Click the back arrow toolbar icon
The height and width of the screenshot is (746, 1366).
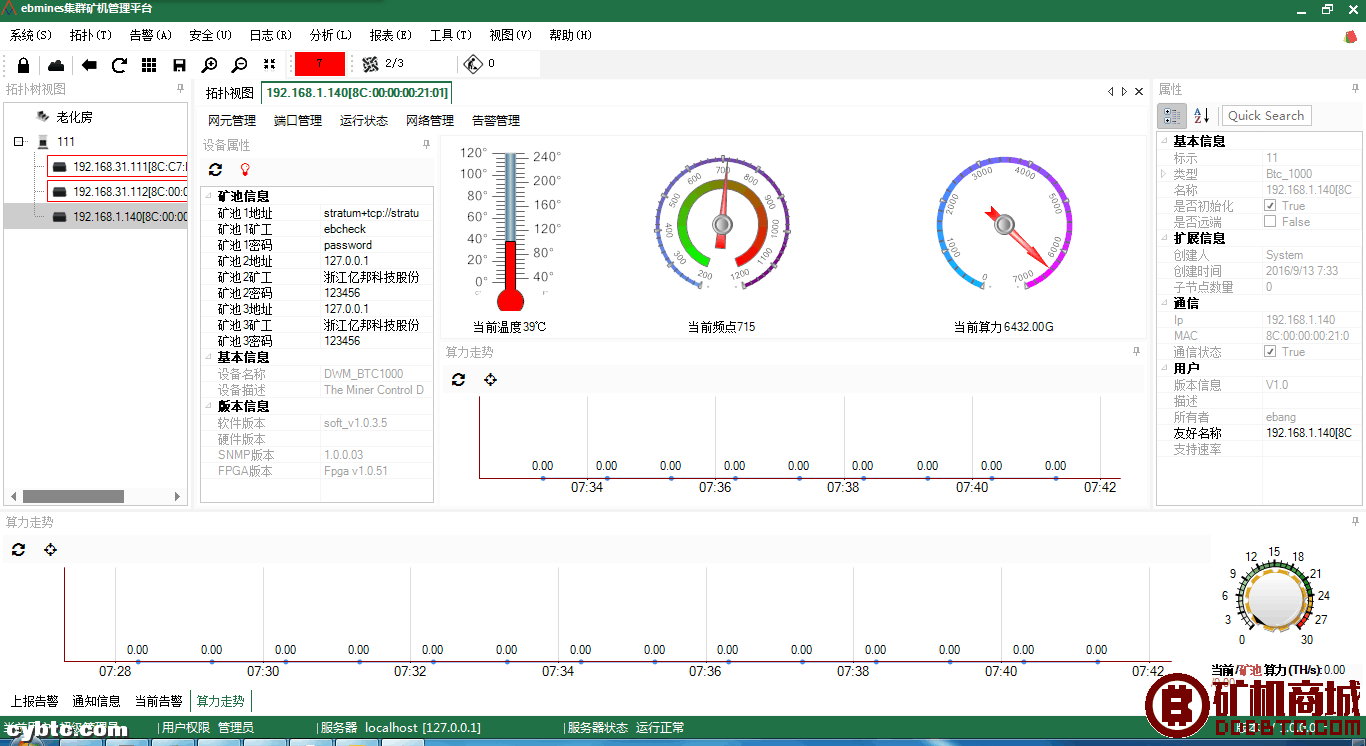pyautogui.click(x=89, y=65)
